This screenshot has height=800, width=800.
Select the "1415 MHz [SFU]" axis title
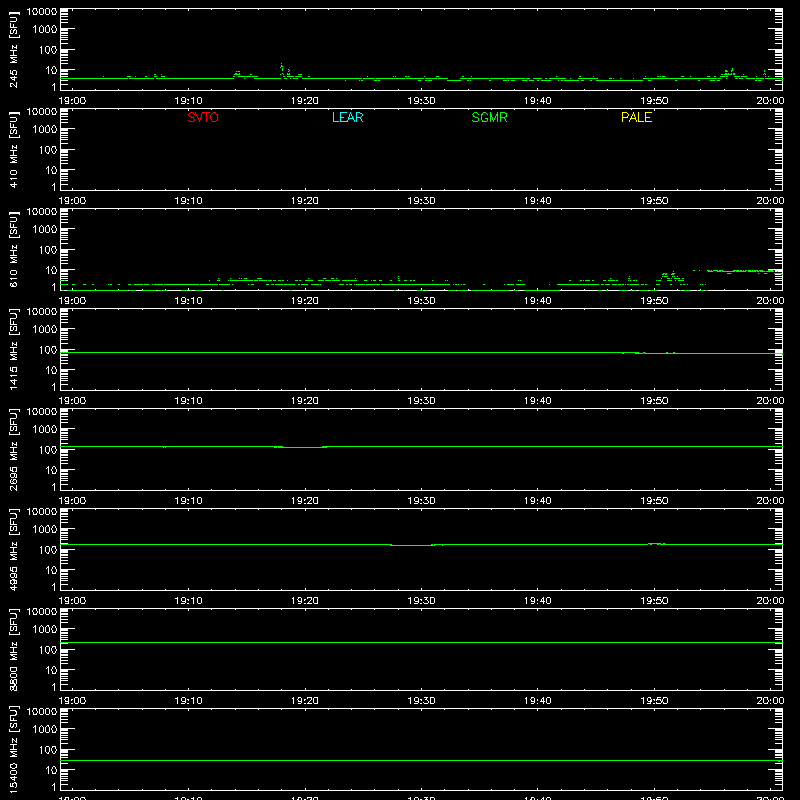(14, 349)
